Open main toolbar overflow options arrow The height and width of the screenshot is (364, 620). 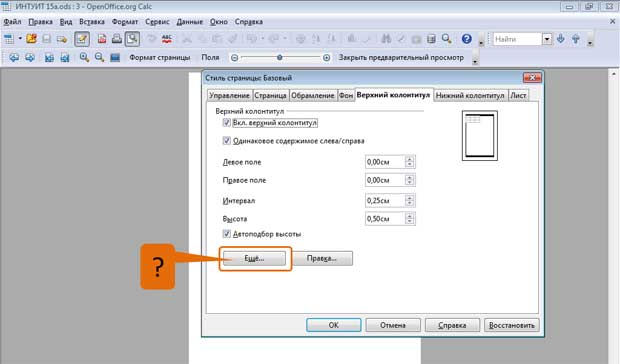[481, 42]
